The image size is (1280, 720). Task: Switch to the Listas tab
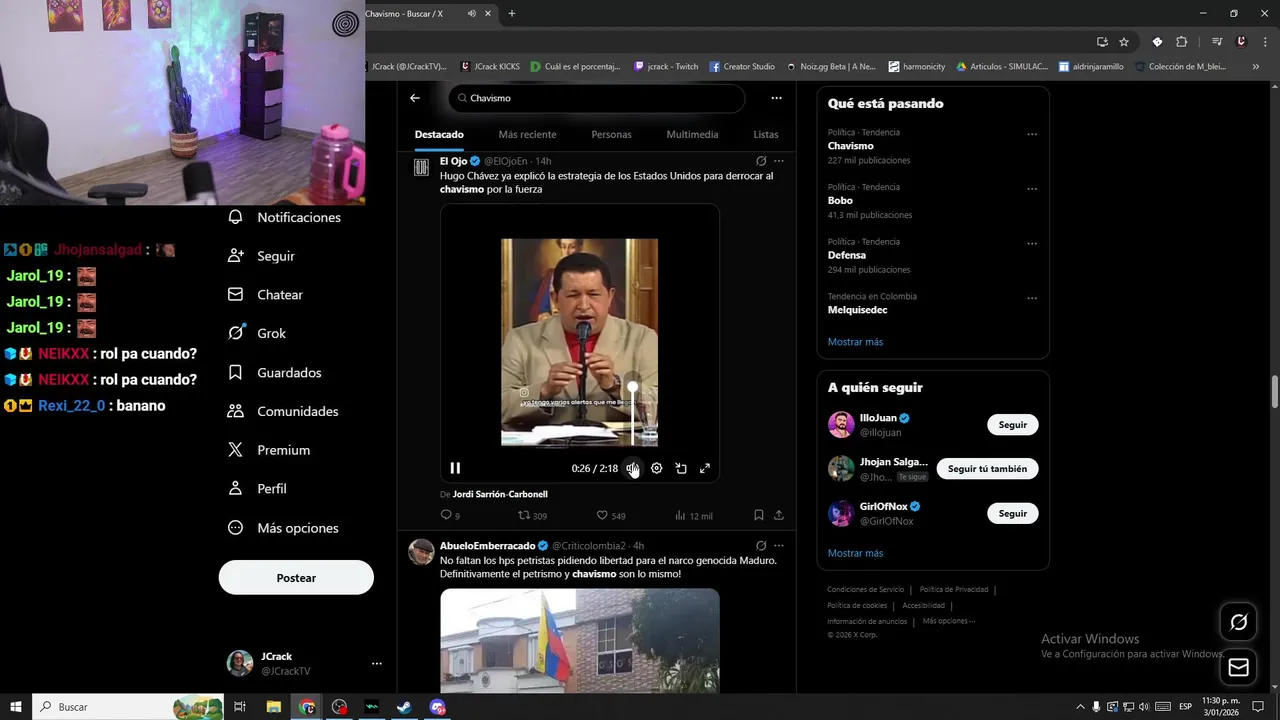coord(766,134)
